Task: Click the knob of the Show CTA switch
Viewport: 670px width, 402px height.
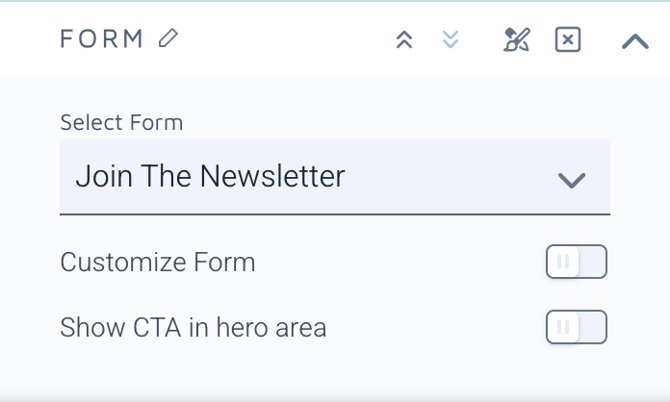Action: pyautogui.click(x=563, y=327)
